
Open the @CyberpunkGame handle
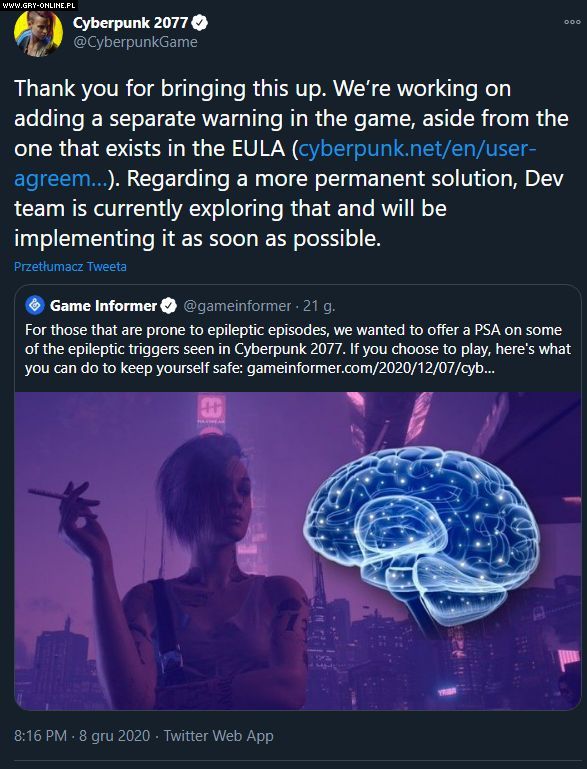pyautogui.click(x=135, y=42)
